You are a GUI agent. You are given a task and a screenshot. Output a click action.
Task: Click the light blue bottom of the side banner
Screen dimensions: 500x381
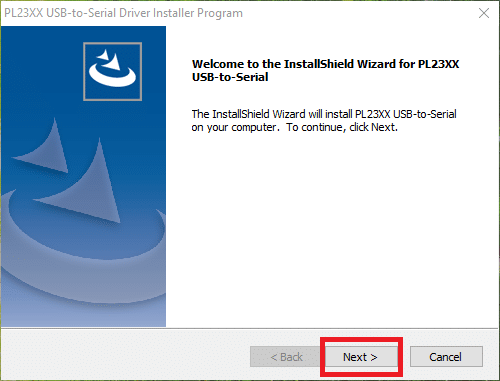(x=83, y=315)
